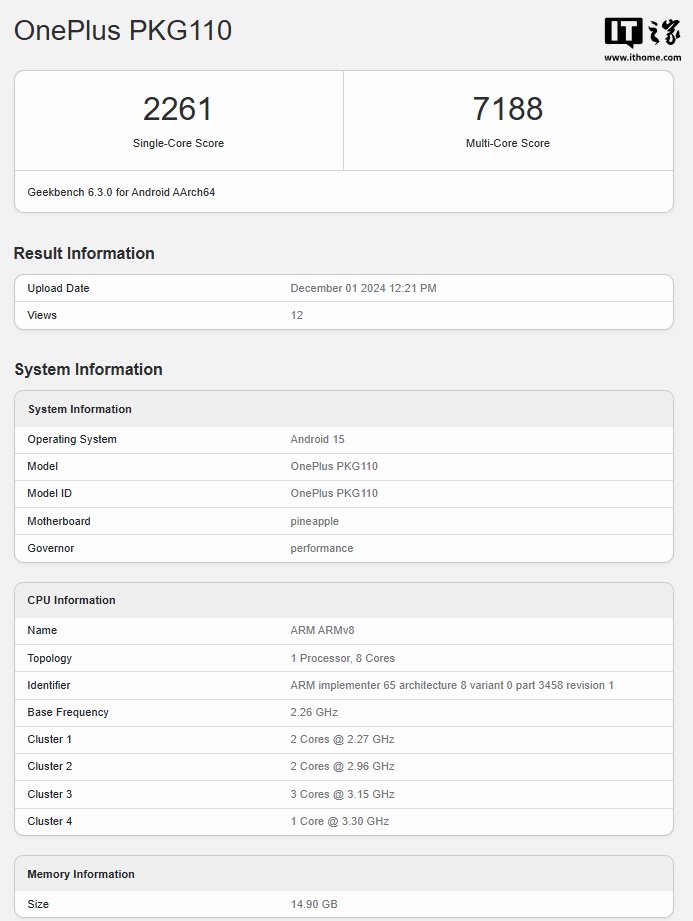This screenshot has height=921, width=693.
Task: Click the www.ithome.com URL text
Action: (x=642, y=58)
